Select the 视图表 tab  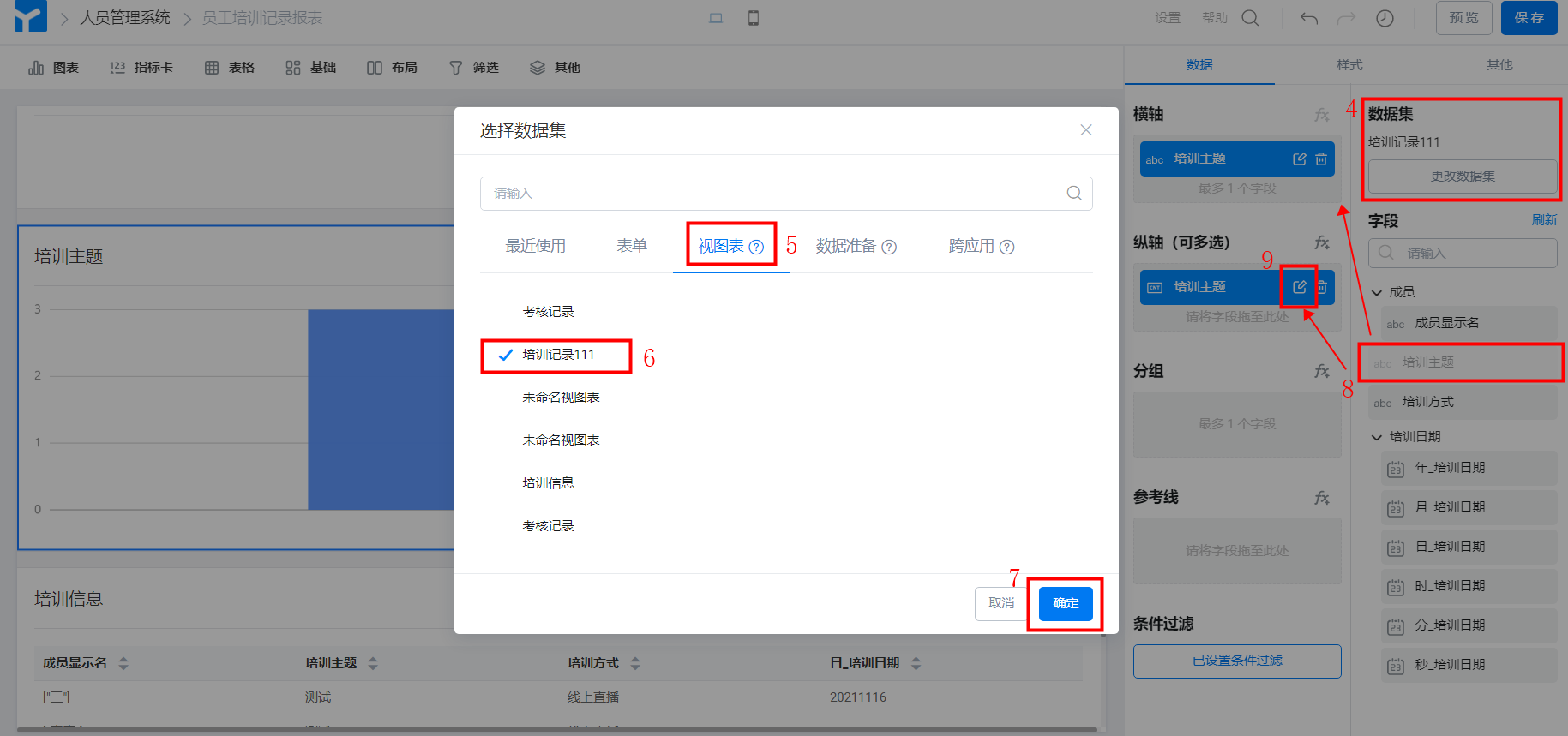721,246
